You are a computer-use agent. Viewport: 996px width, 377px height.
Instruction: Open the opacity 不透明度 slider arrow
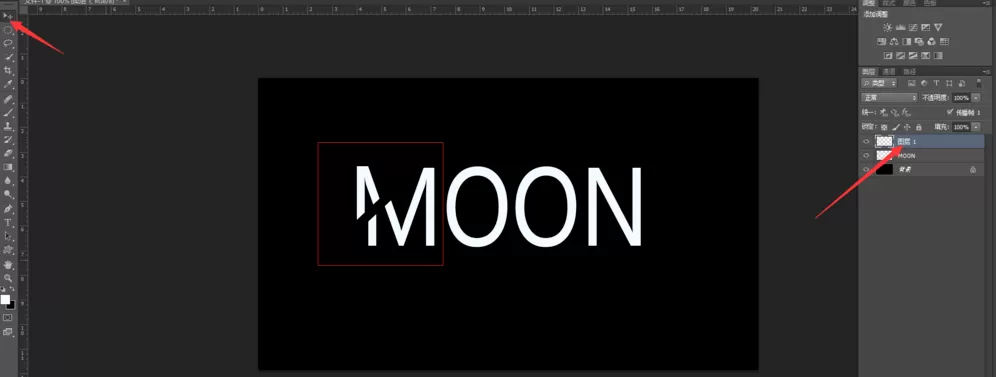(x=976, y=98)
